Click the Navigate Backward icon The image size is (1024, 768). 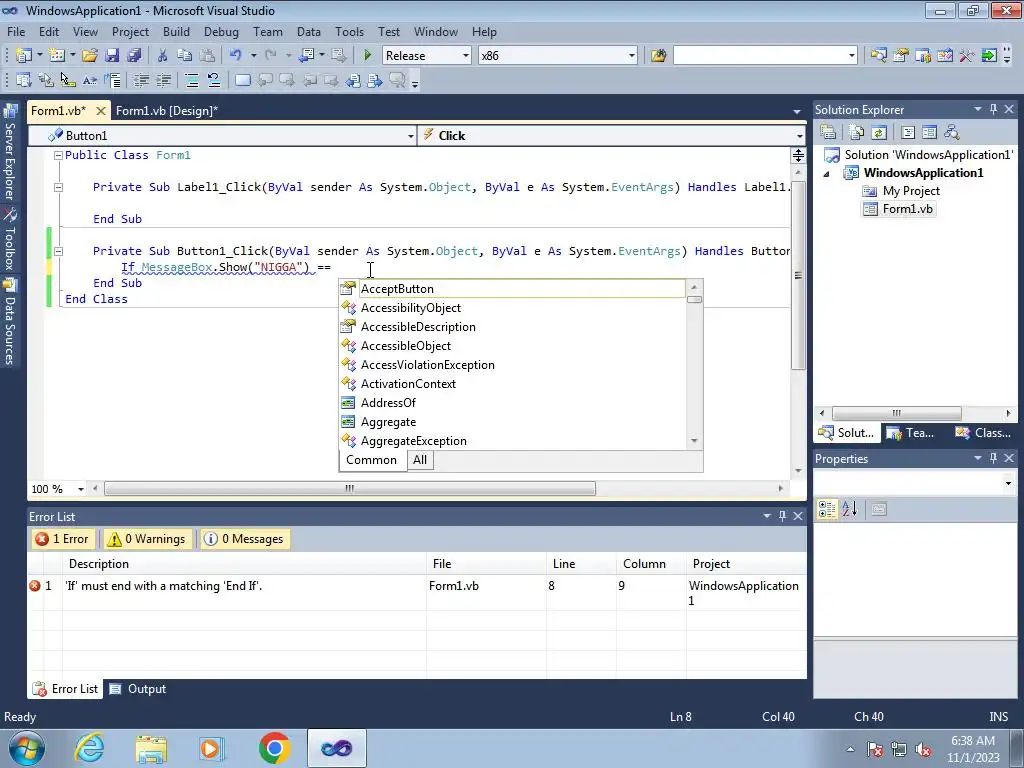coord(306,56)
